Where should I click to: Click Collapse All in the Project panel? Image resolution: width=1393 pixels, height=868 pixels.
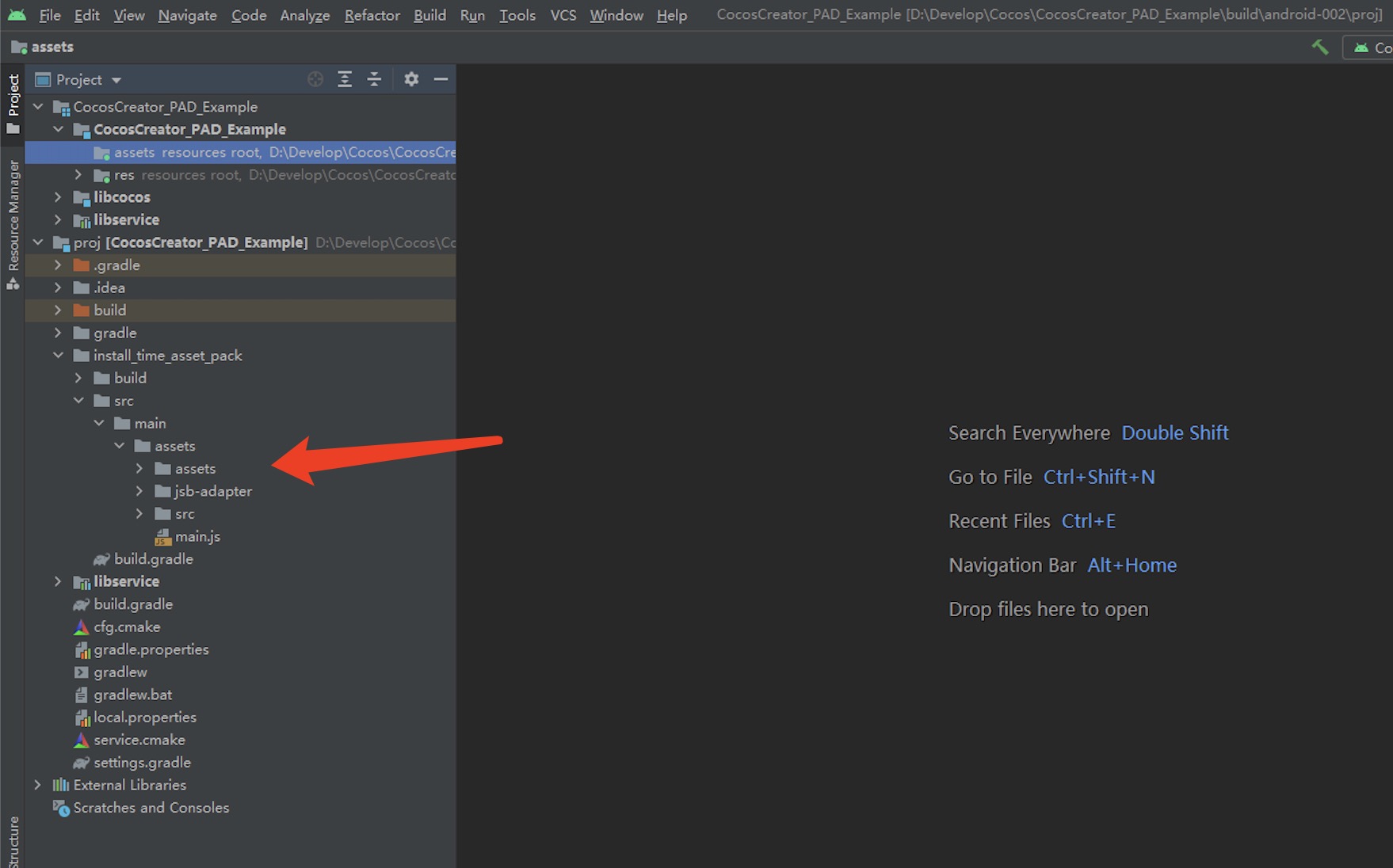tap(374, 79)
